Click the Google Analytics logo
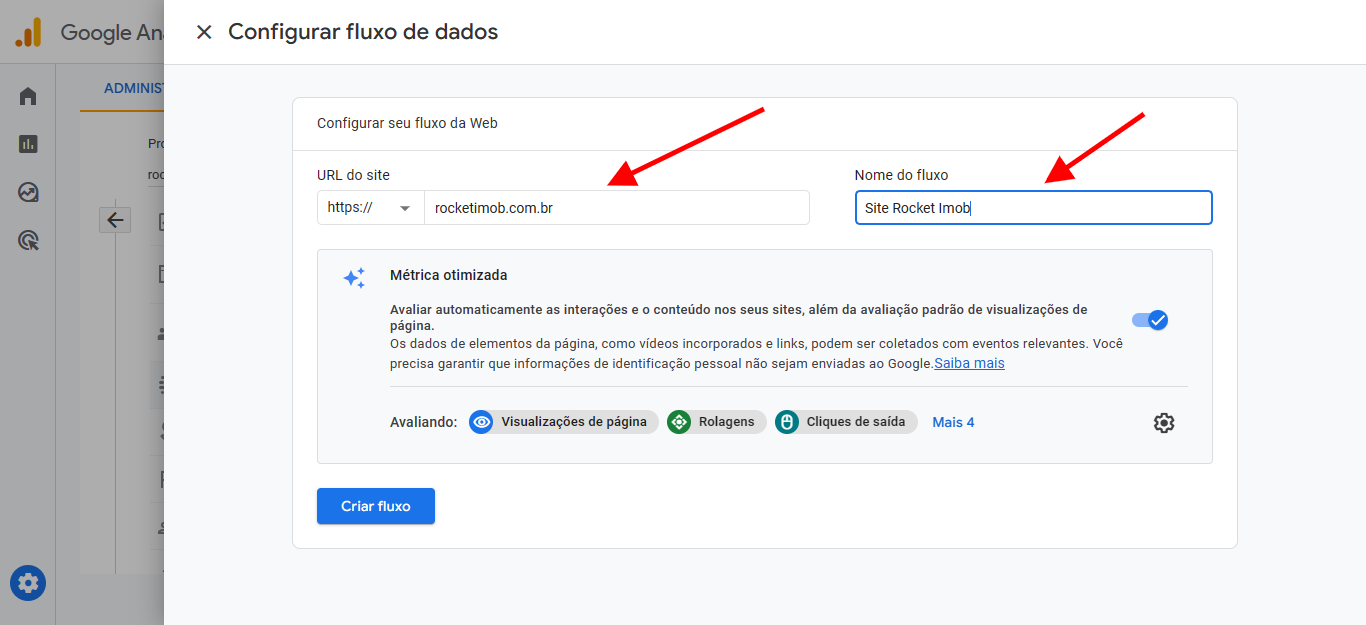The height and width of the screenshot is (625, 1366). click(x=28, y=33)
